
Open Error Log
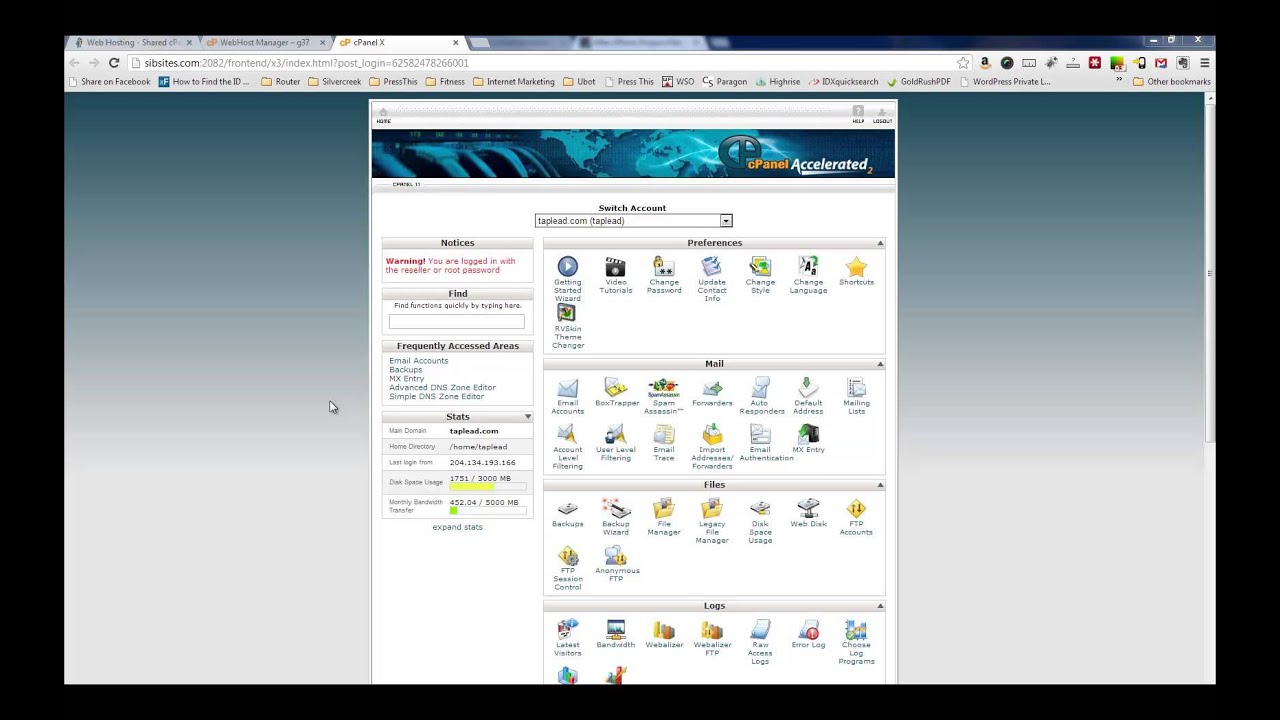click(808, 630)
